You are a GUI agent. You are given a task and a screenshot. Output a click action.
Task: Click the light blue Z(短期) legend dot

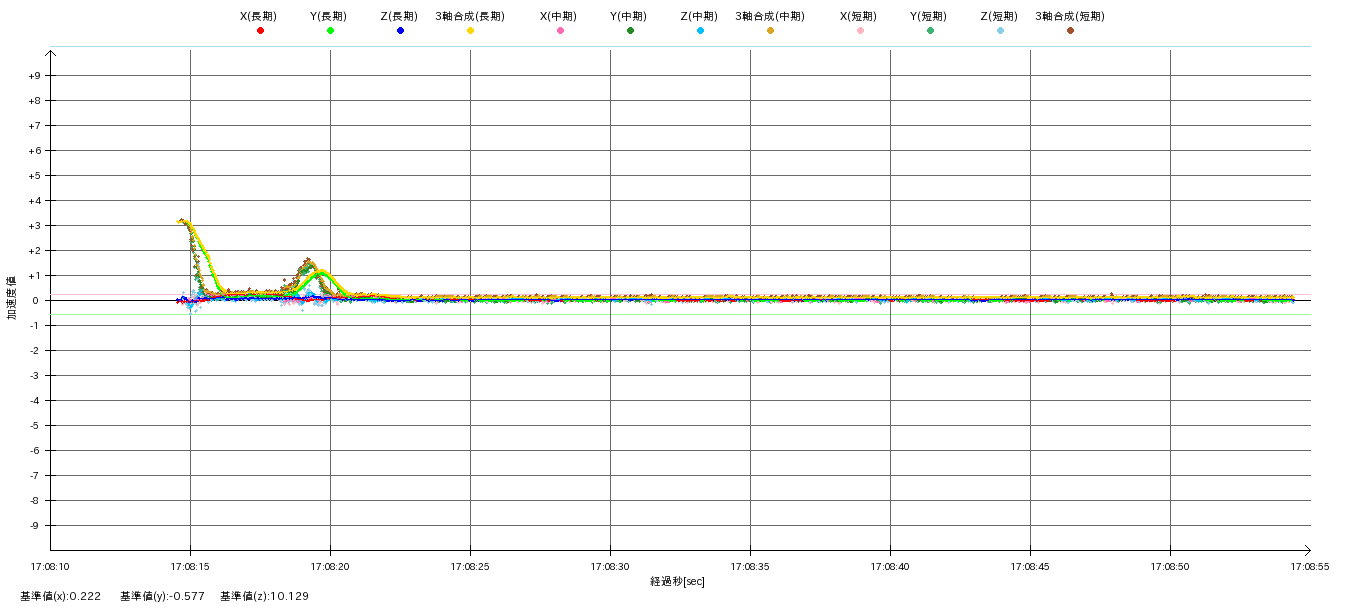1000,31
